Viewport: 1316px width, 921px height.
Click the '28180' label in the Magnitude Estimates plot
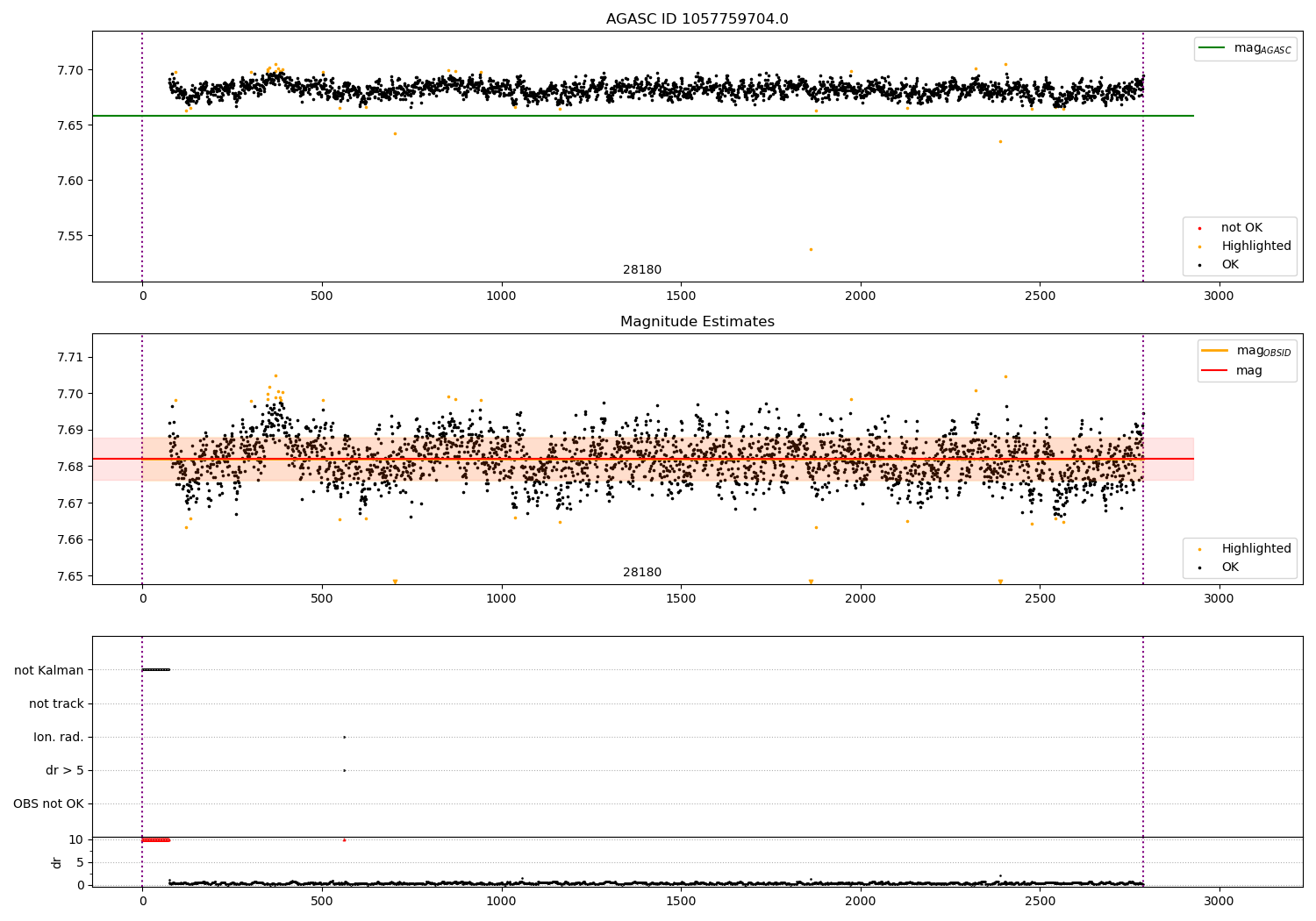point(642,573)
